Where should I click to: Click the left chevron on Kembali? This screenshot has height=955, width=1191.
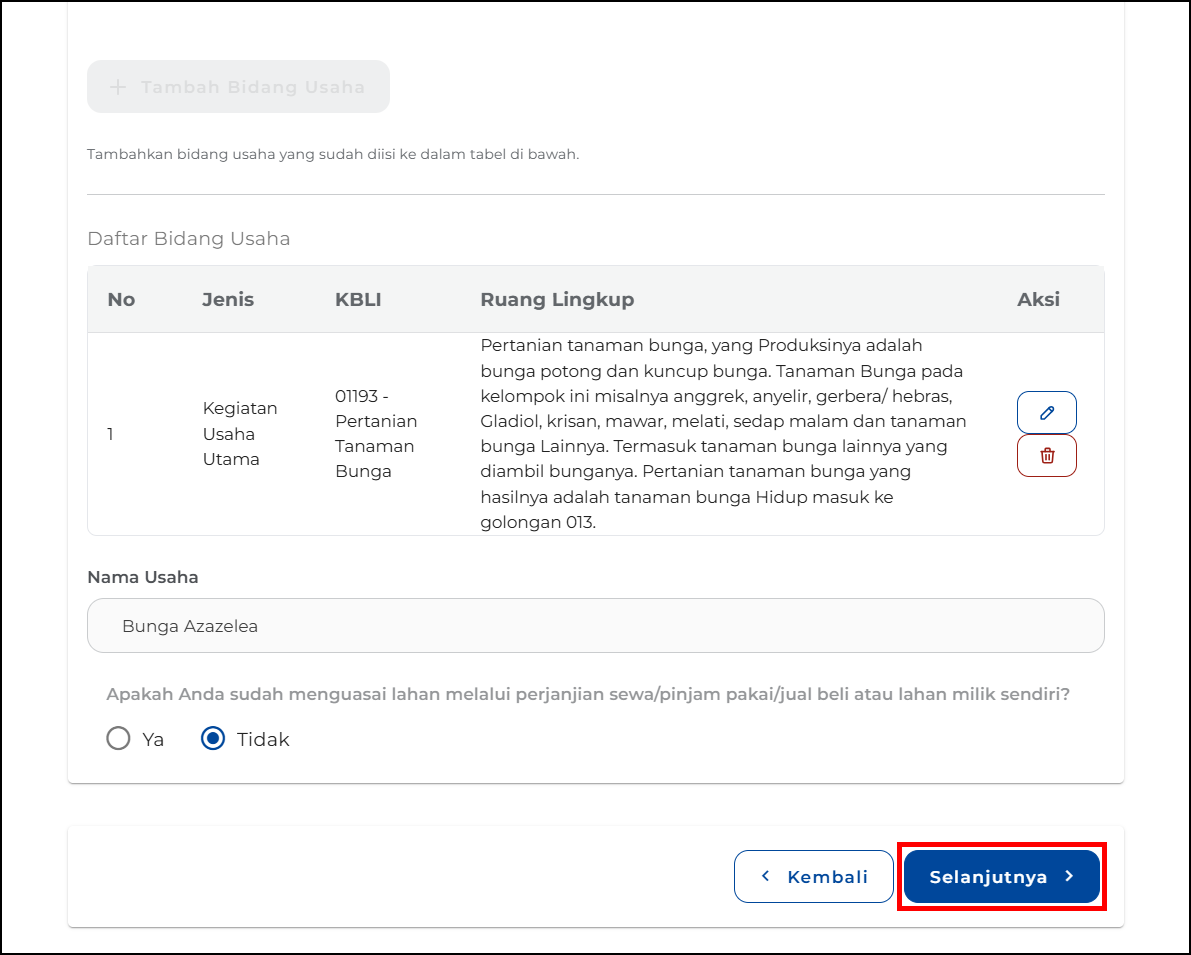pos(766,876)
